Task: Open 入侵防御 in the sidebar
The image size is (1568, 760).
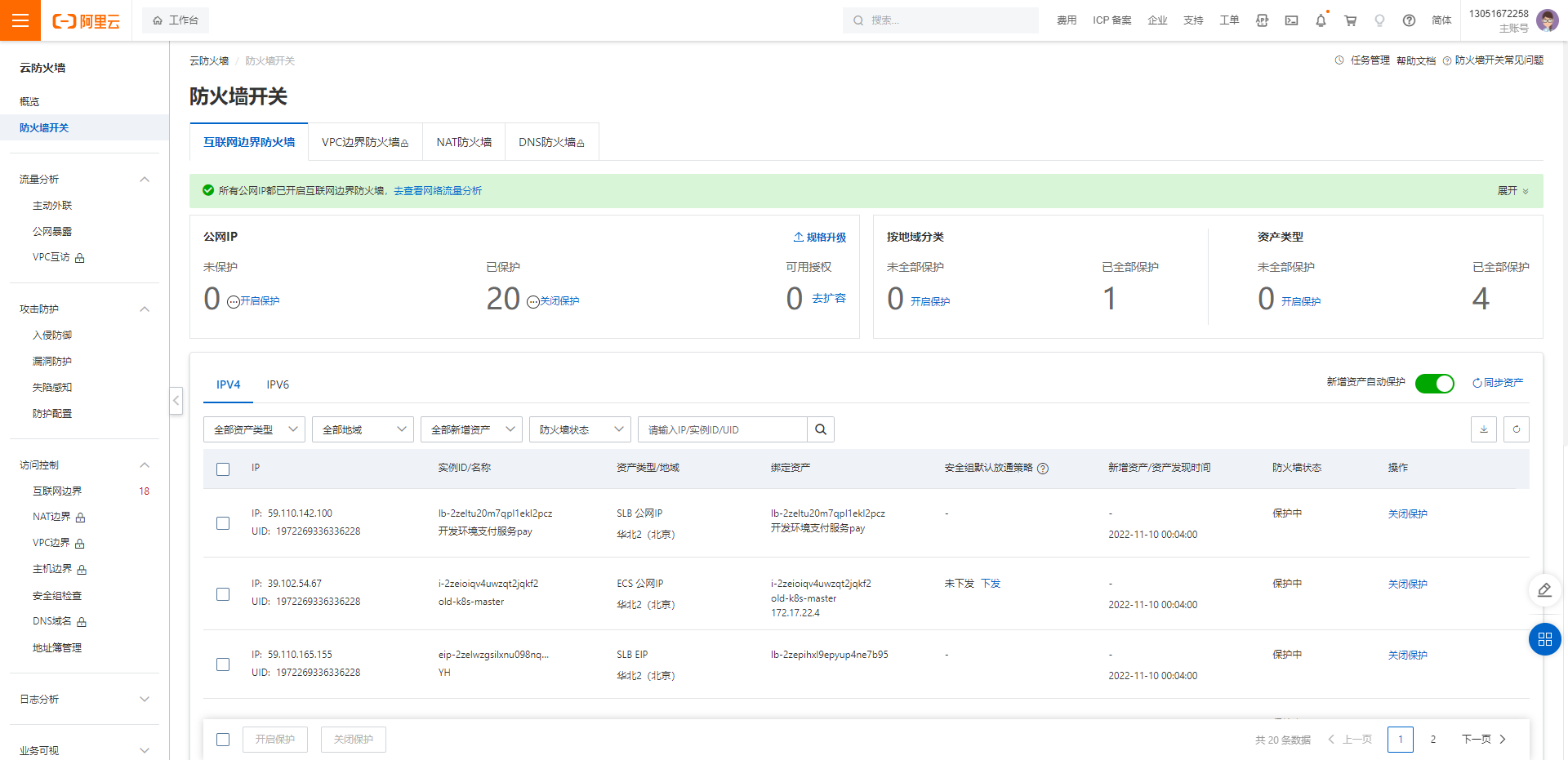Action: pyautogui.click(x=52, y=336)
